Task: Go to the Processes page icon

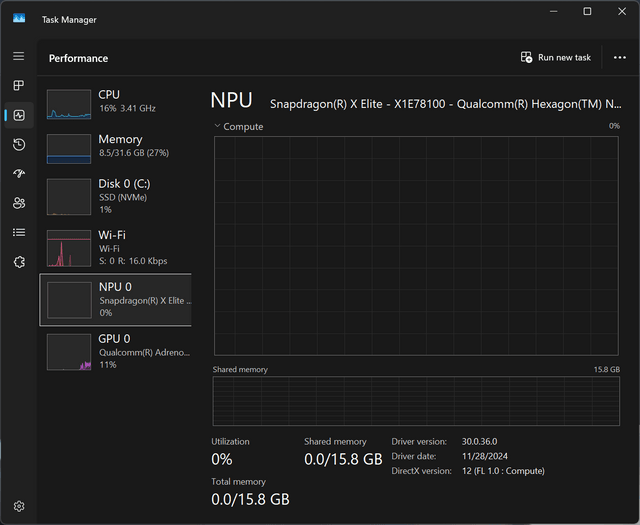Action: (18, 85)
